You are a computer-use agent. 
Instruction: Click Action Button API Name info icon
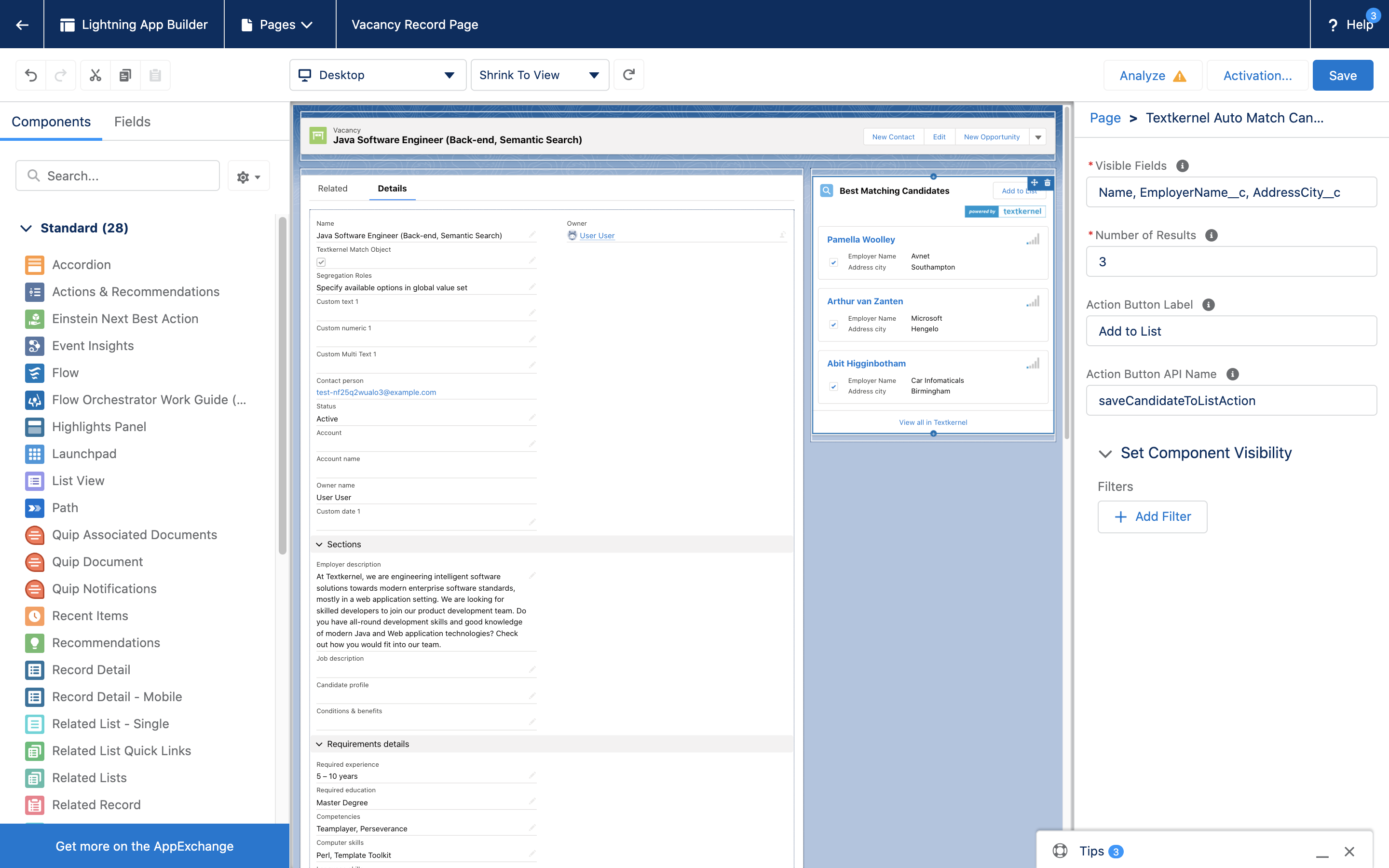point(1232,374)
